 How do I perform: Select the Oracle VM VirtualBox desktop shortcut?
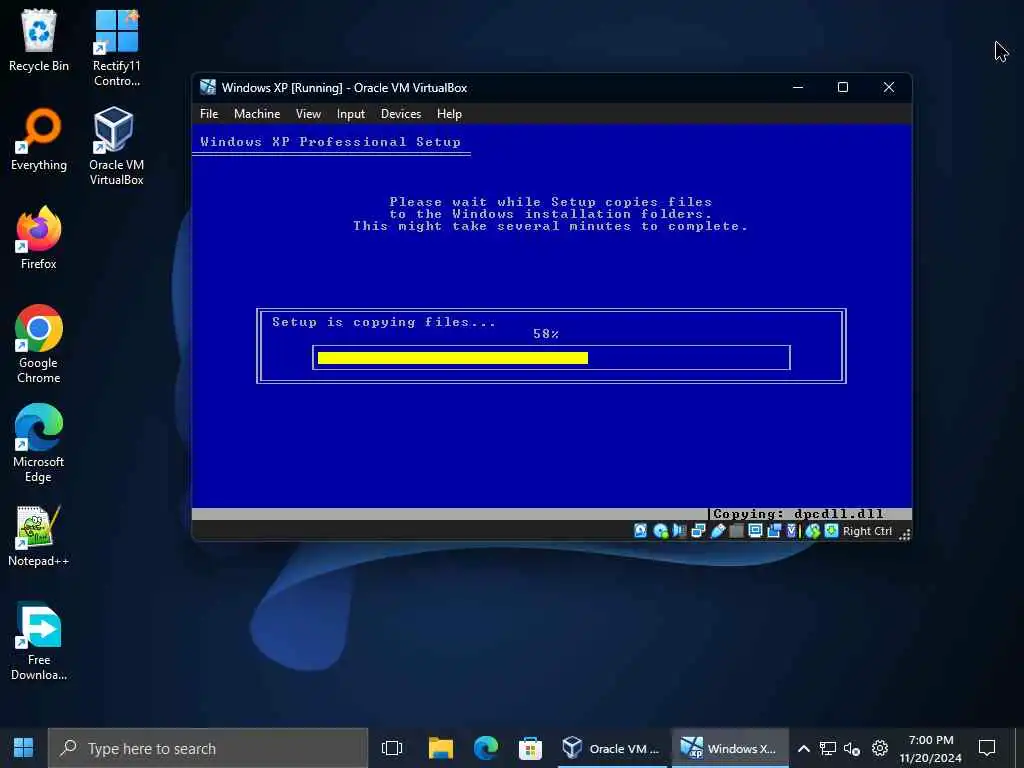(x=116, y=146)
